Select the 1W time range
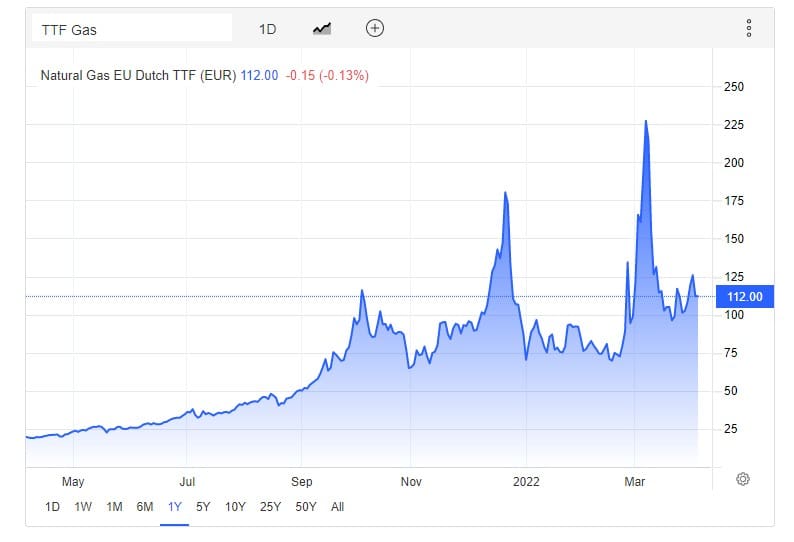Screen dimensions: 794x542 tap(83, 507)
